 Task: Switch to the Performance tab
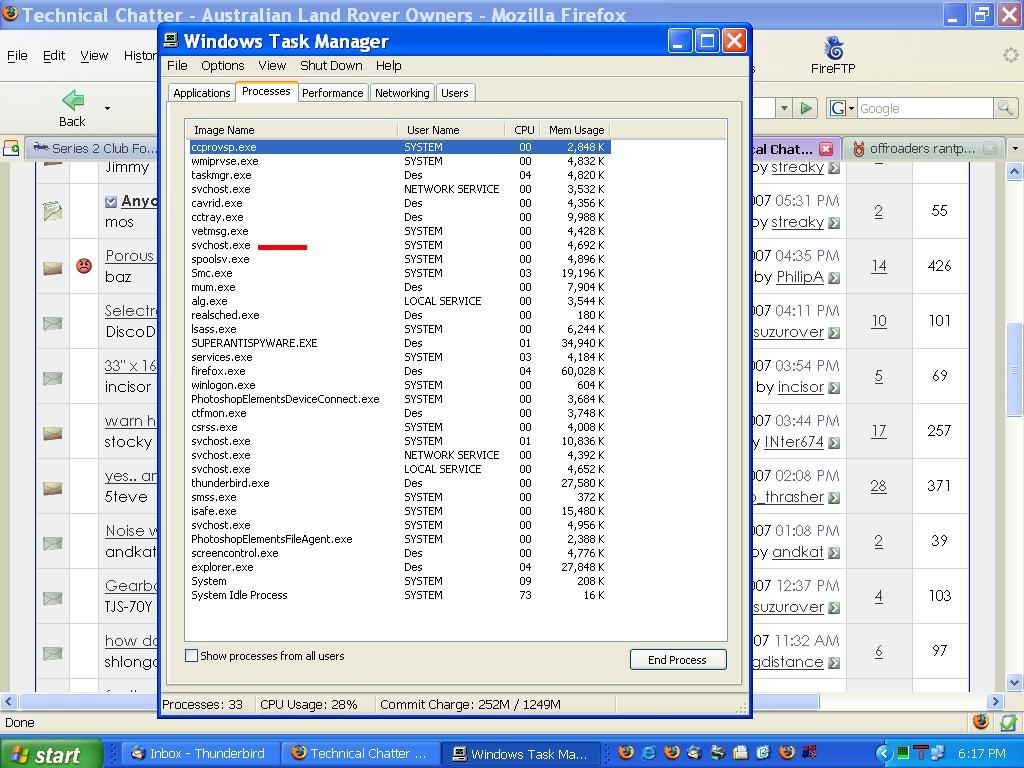tap(332, 93)
